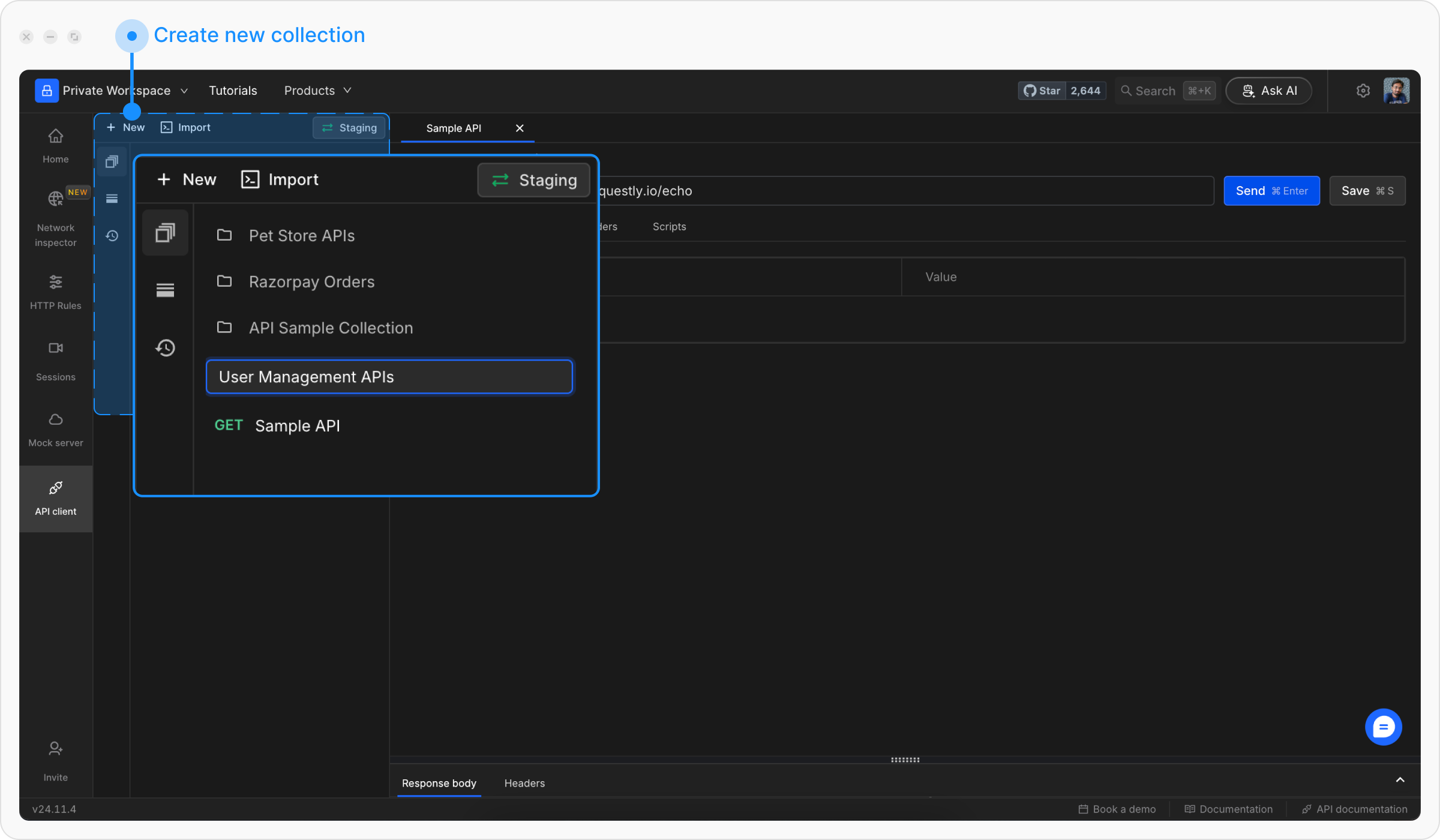The image size is (1440, 840).
Task: Show history in the zoomed panel
Action: (165, 348)
